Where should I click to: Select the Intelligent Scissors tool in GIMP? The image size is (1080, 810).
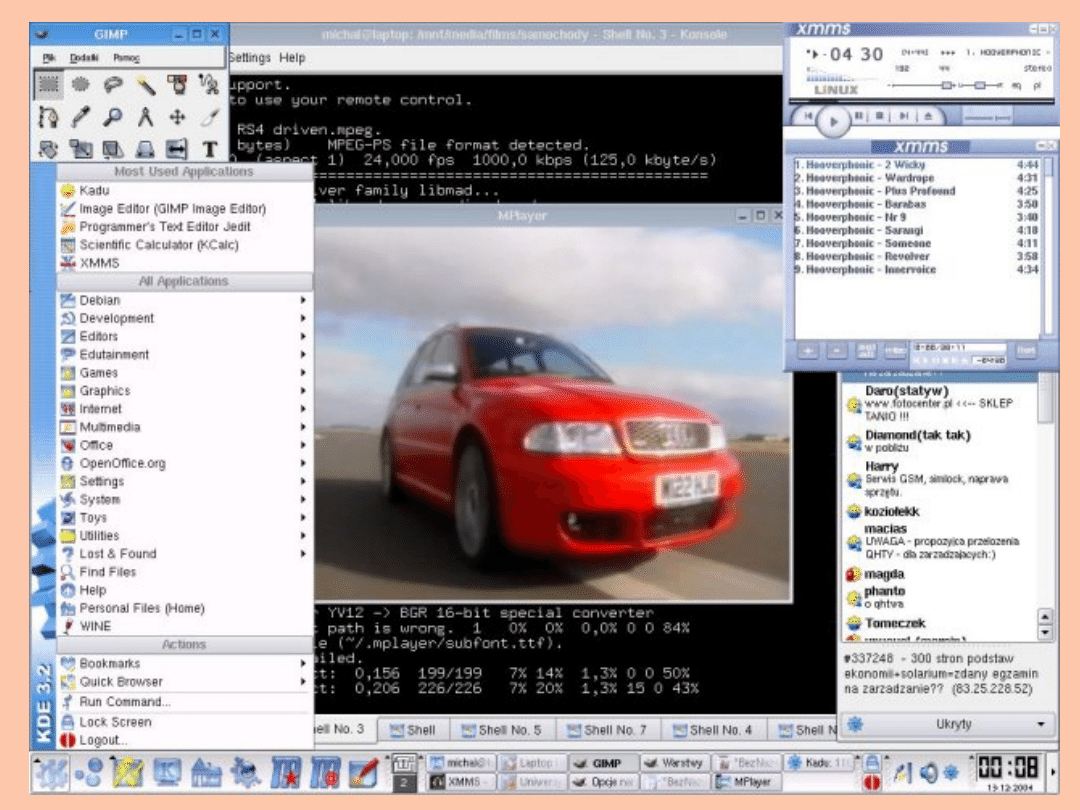pyautogui.click(x=209, y=85)
